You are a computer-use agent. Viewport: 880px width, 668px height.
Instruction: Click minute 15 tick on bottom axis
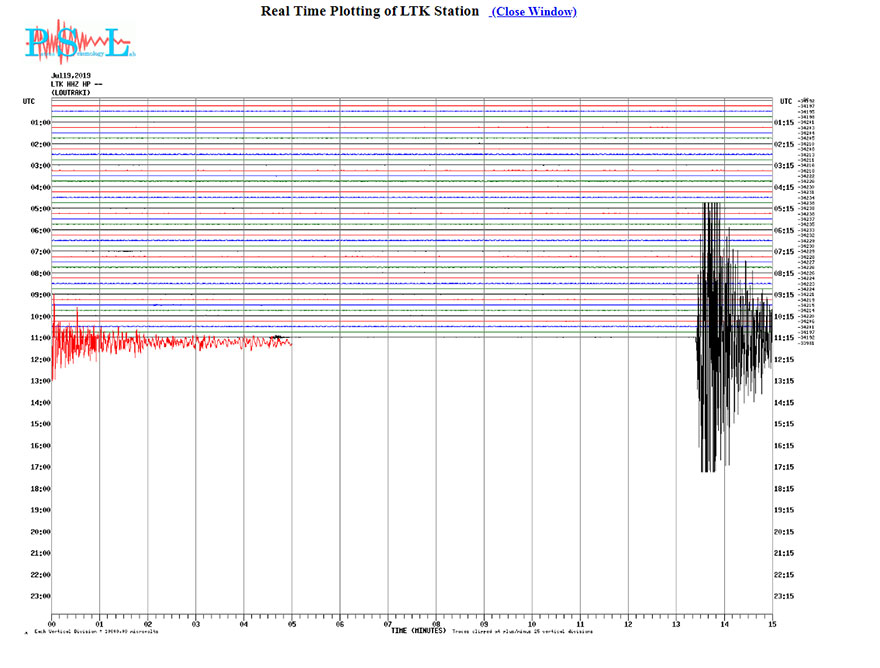(771, 624)
